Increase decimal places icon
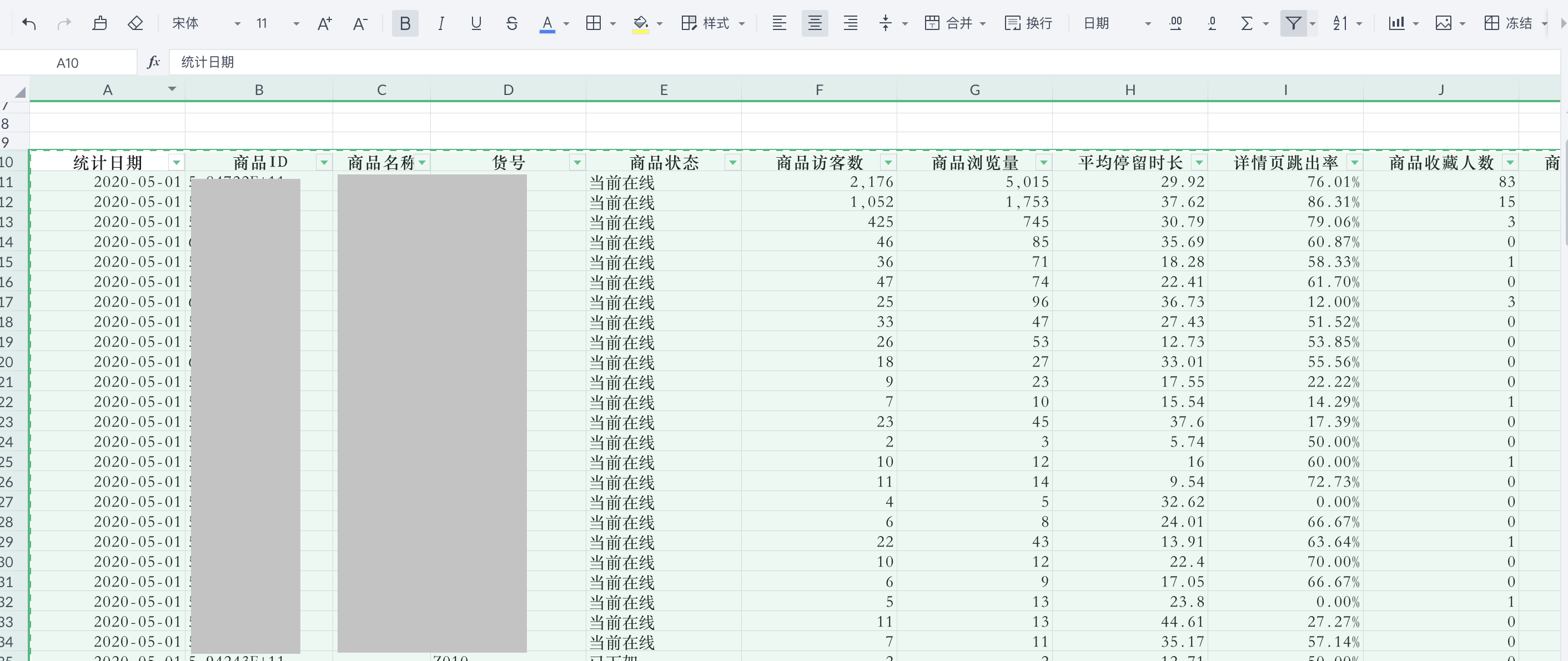This screenshot has width=1568, height=661. 1176,24
